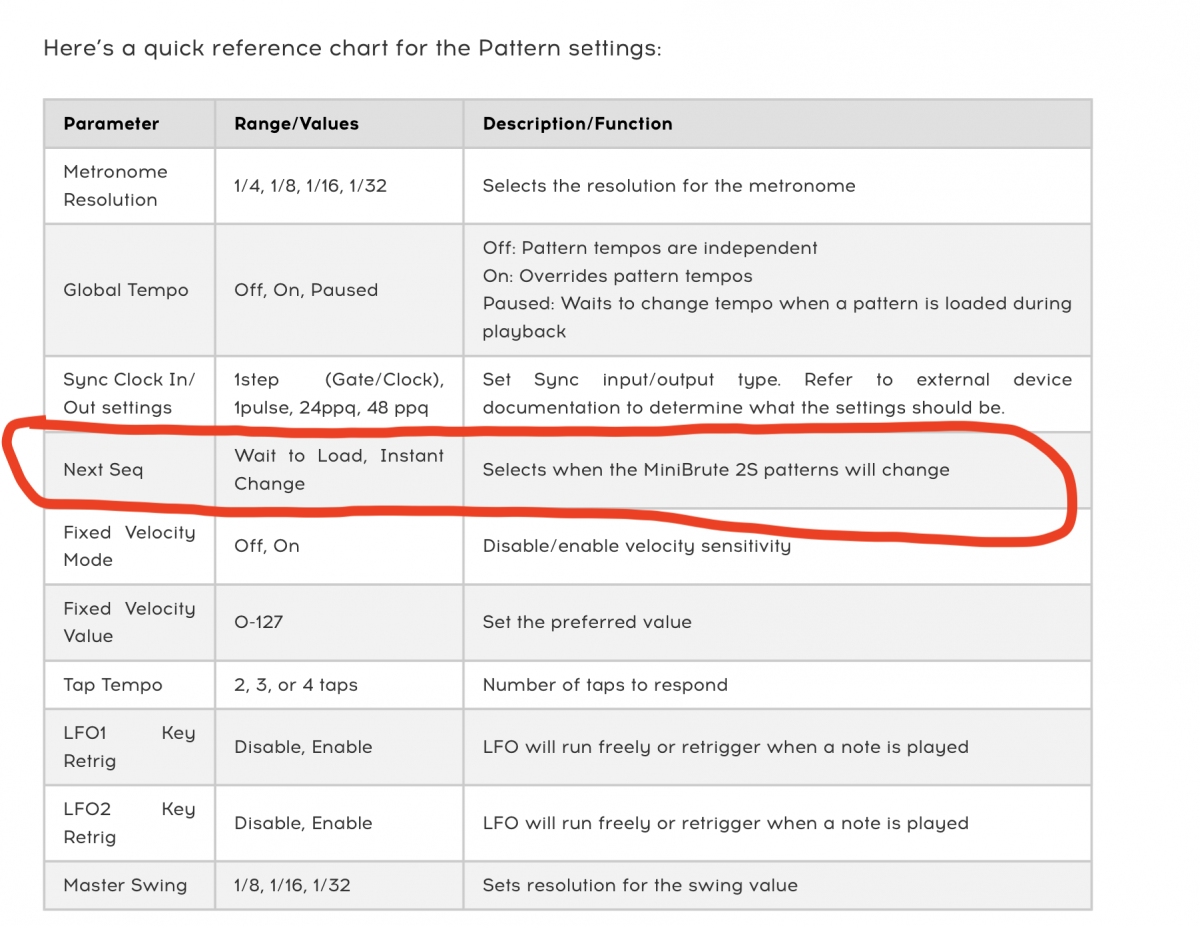Click the LFO2 Key Retrig cell
This screenshot has width=1200, height=926.
pos(129,823)
